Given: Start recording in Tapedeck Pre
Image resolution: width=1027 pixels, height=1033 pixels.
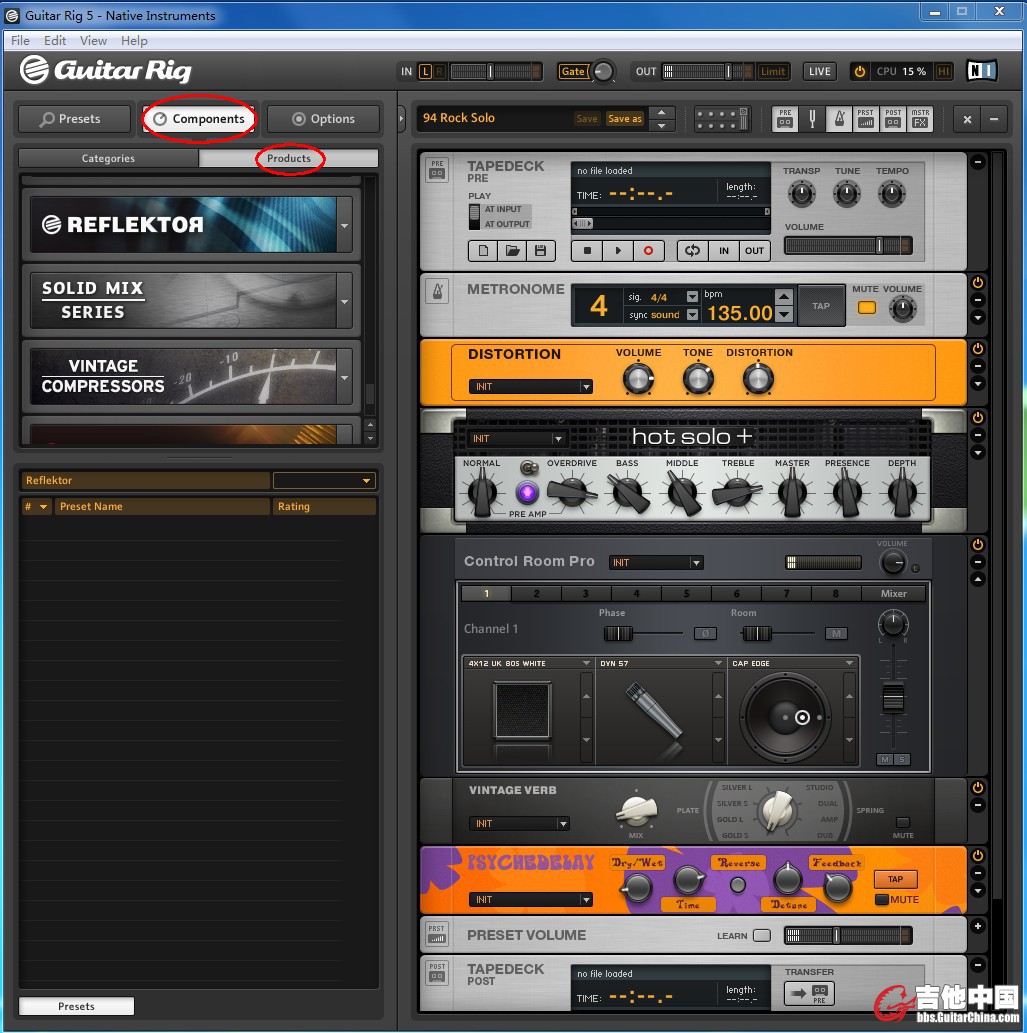Looking at the screenshot, I should [x=648, y=251].
